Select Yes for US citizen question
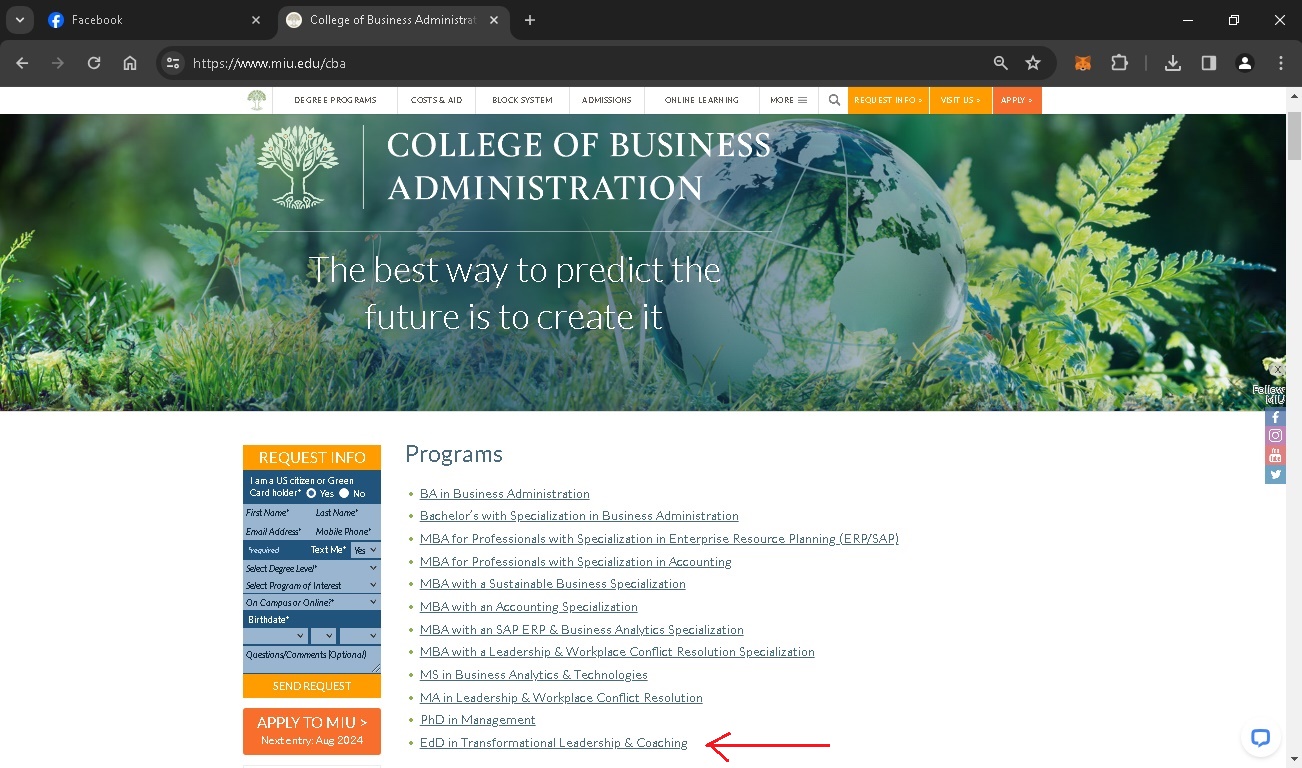 coord(311,493)
